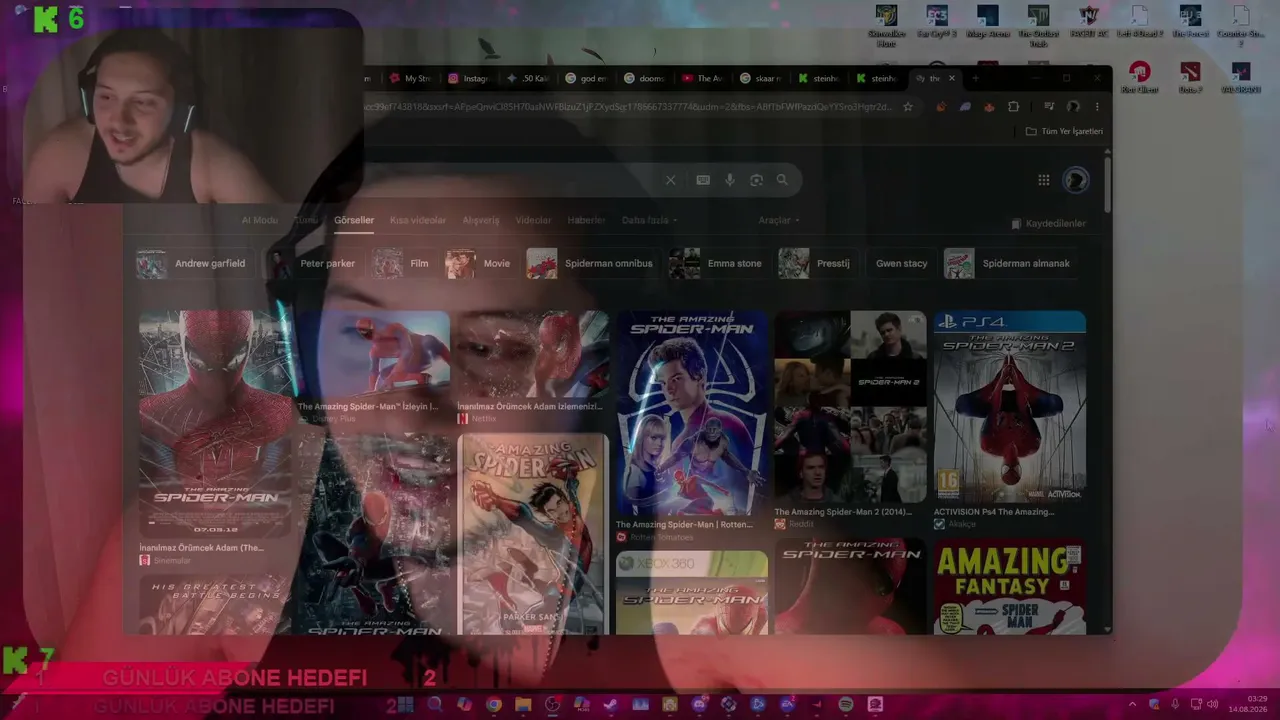Viewport: 1280px width, 720px height.
Task: Switch to the skaar browser tab
Action: 760,78
